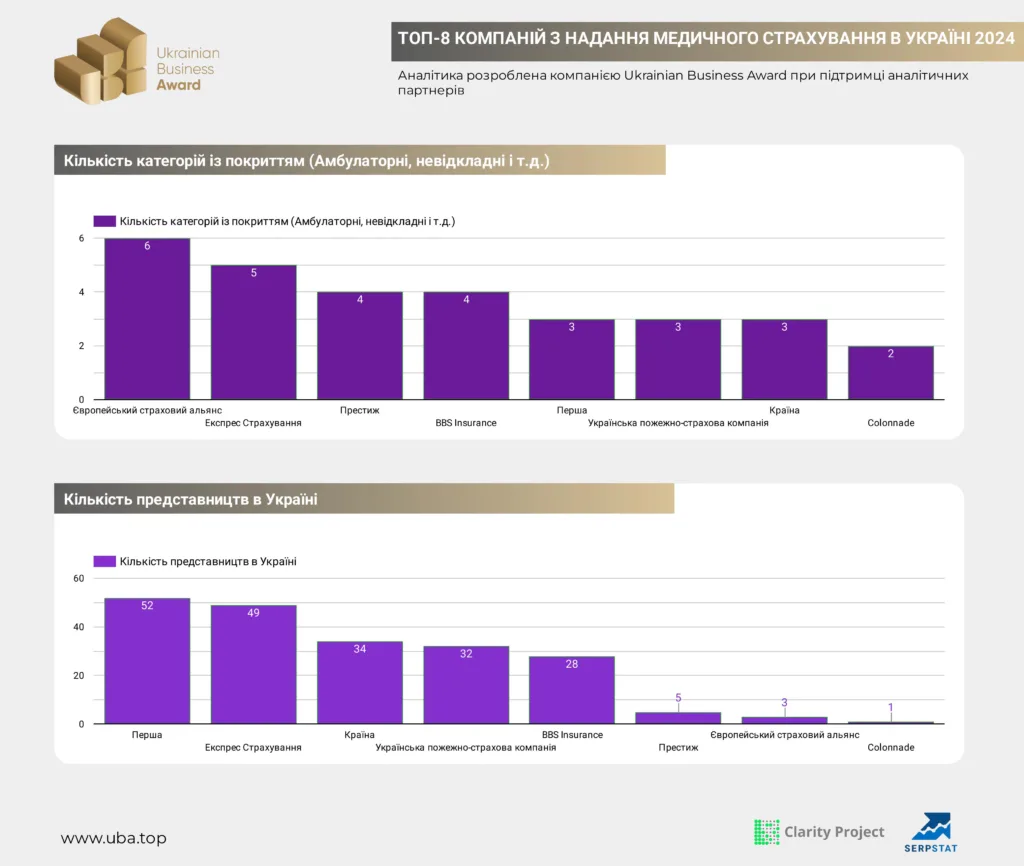
Task: Click the 'Експрес Страхування' label under bottom chart
Action: pos(253,747)
